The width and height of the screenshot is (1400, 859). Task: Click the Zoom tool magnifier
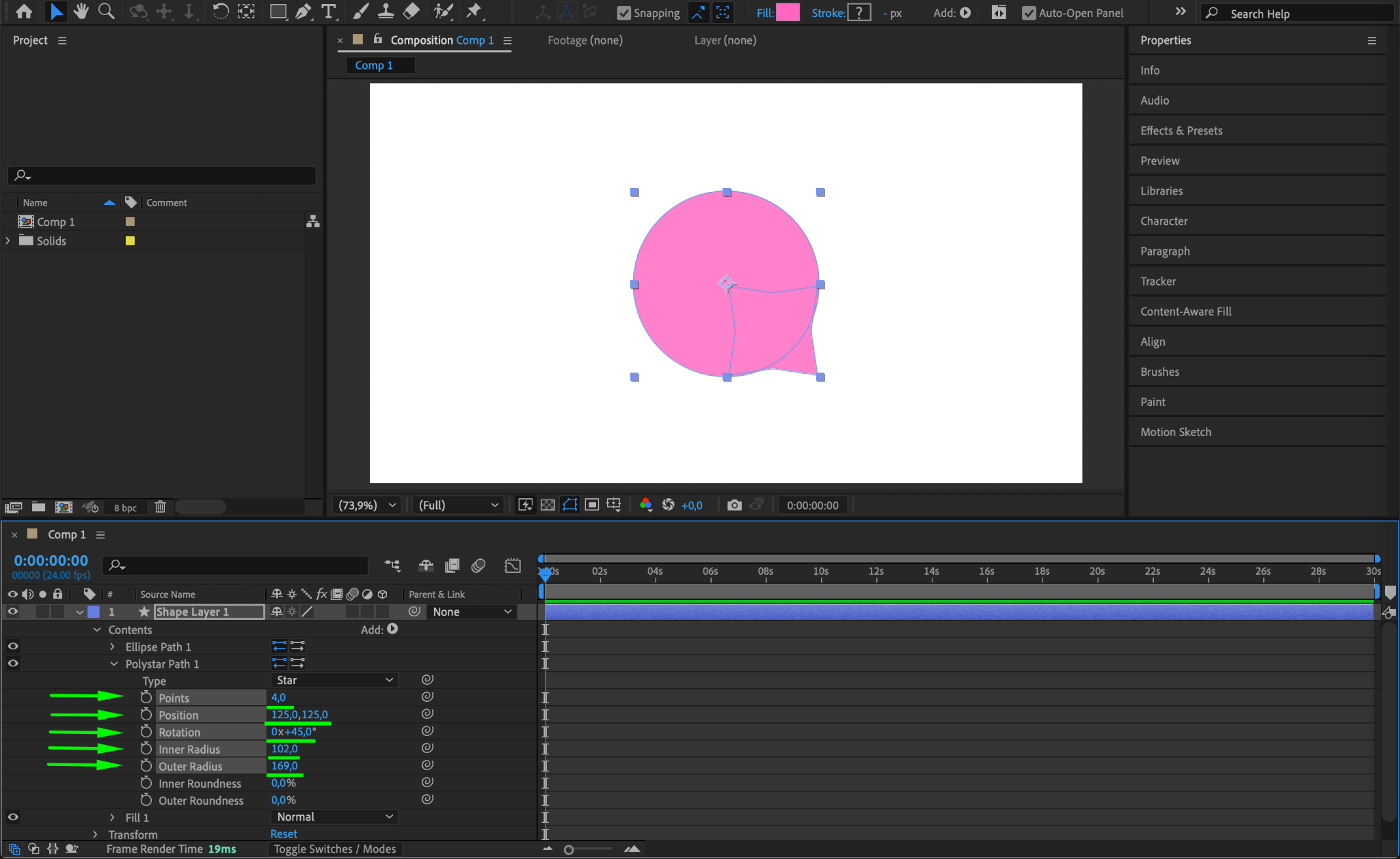click(106, 12)
